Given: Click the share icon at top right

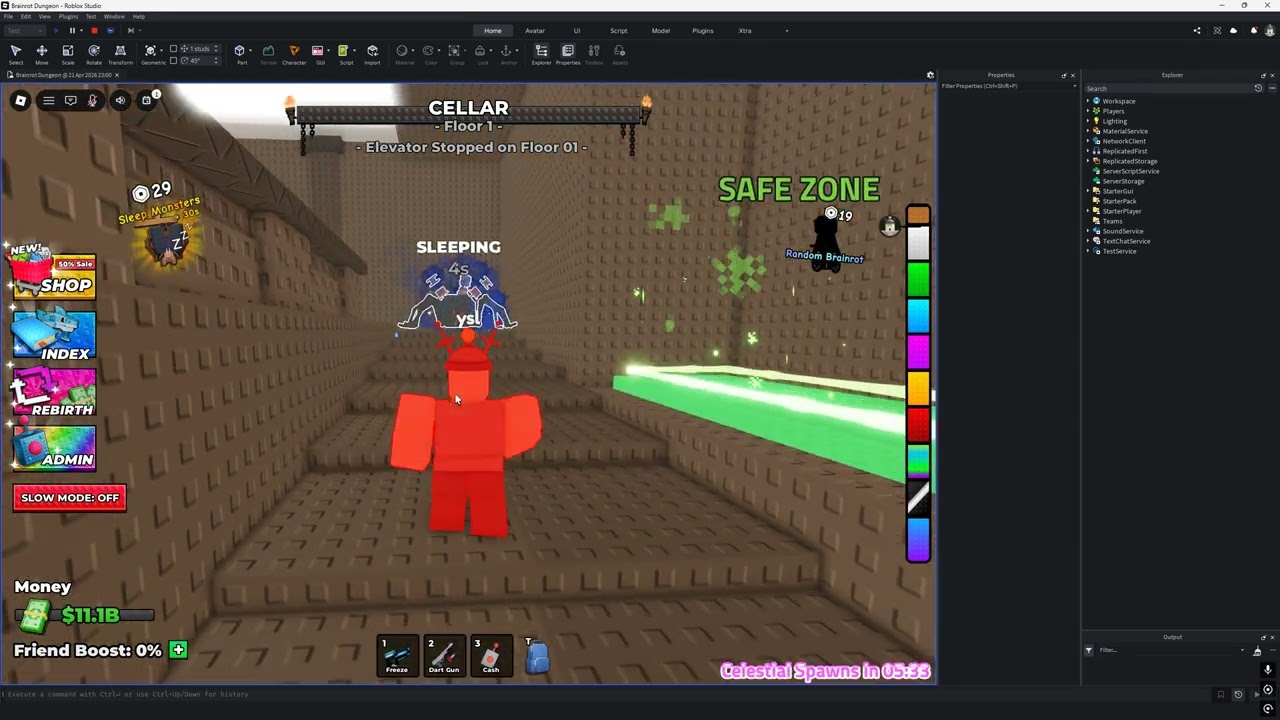Looking at the screenshot, I should pos(1197,31).
